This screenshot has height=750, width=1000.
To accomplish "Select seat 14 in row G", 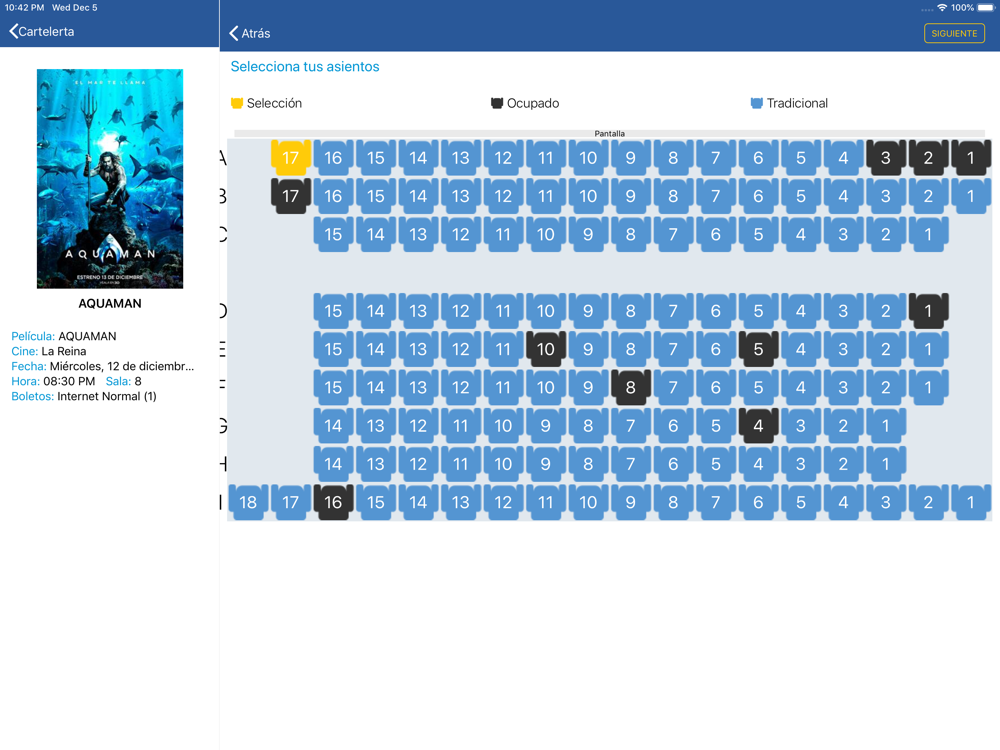I will (x=333, y=425).
